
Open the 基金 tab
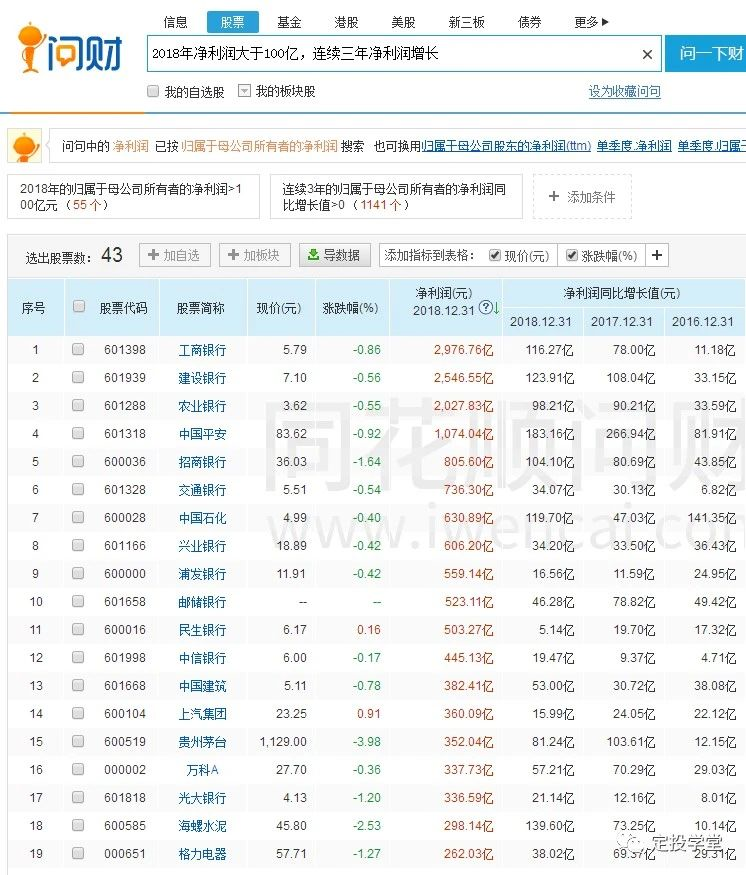(x=289, y=22)
